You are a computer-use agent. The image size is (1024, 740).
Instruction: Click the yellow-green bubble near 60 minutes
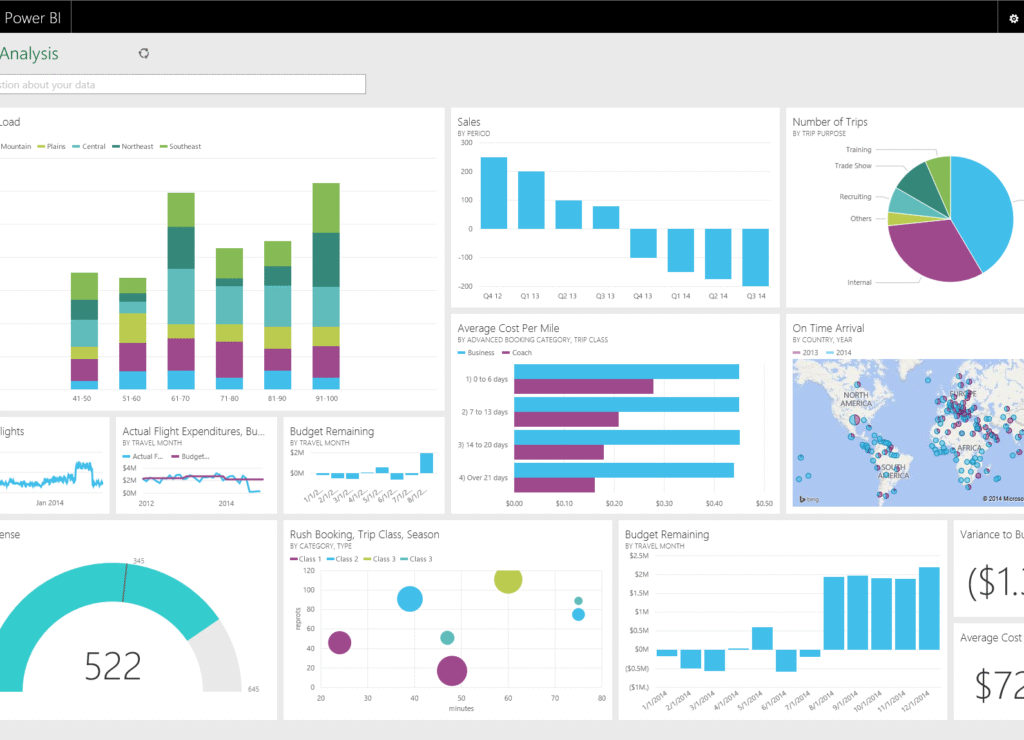508,581
